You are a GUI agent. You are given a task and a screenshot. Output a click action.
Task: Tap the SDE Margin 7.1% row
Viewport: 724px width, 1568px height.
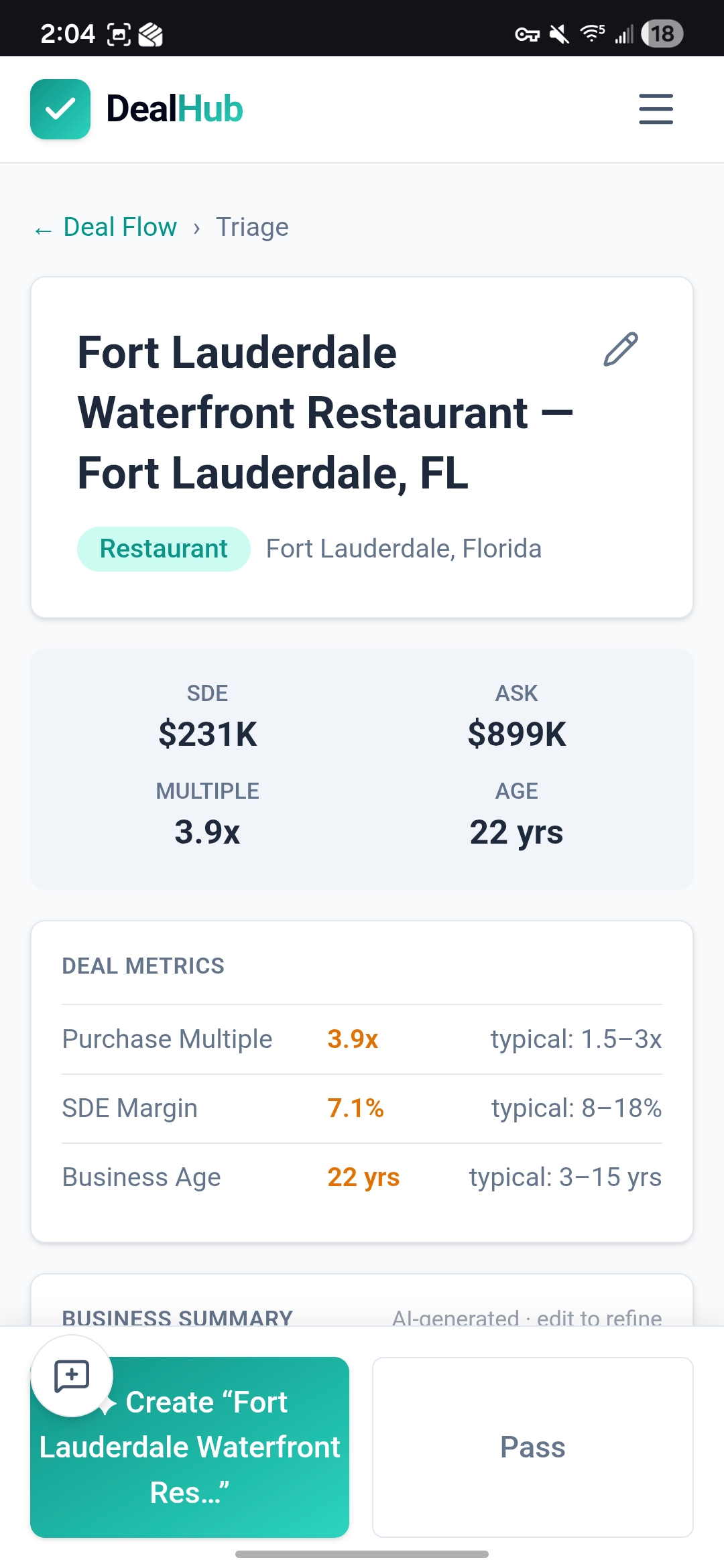(361, 1108)
